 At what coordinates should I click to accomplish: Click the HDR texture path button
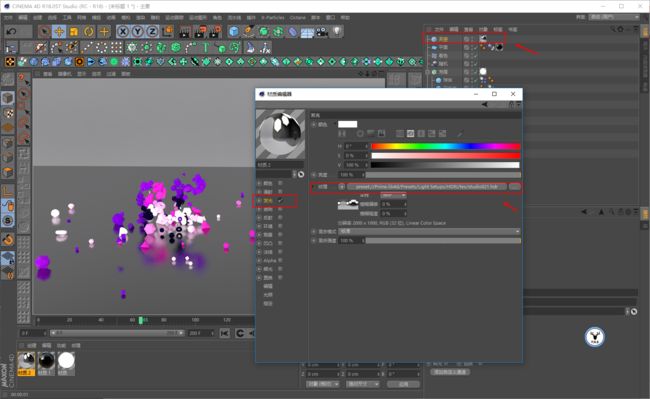[427, 187]
